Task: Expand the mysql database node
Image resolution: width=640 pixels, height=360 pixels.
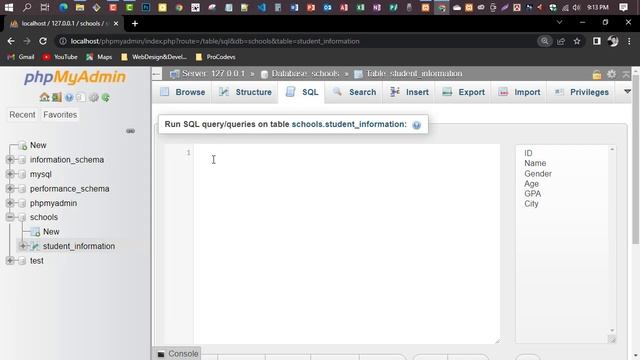Action: click(x=10, y=174)
